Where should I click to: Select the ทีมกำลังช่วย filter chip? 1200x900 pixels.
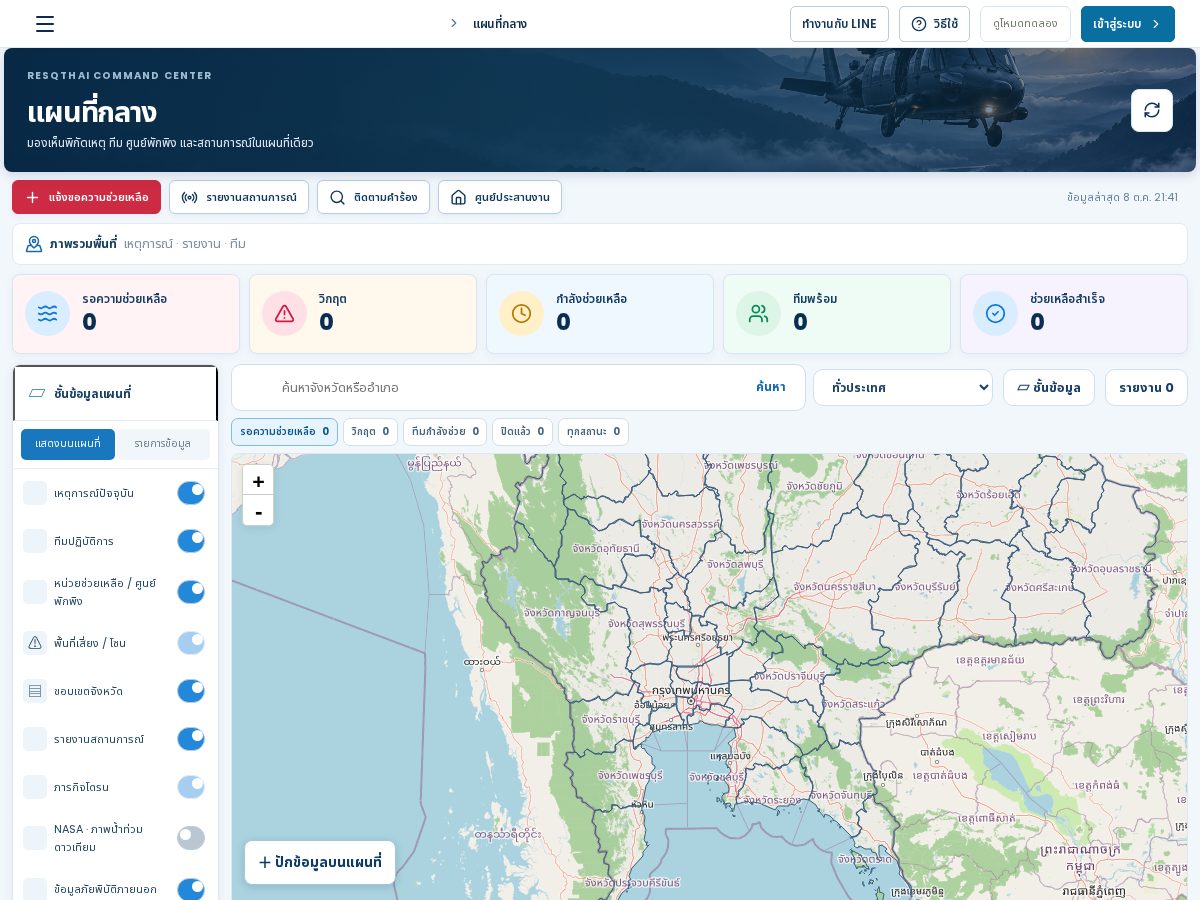click(x=445, y=432)
